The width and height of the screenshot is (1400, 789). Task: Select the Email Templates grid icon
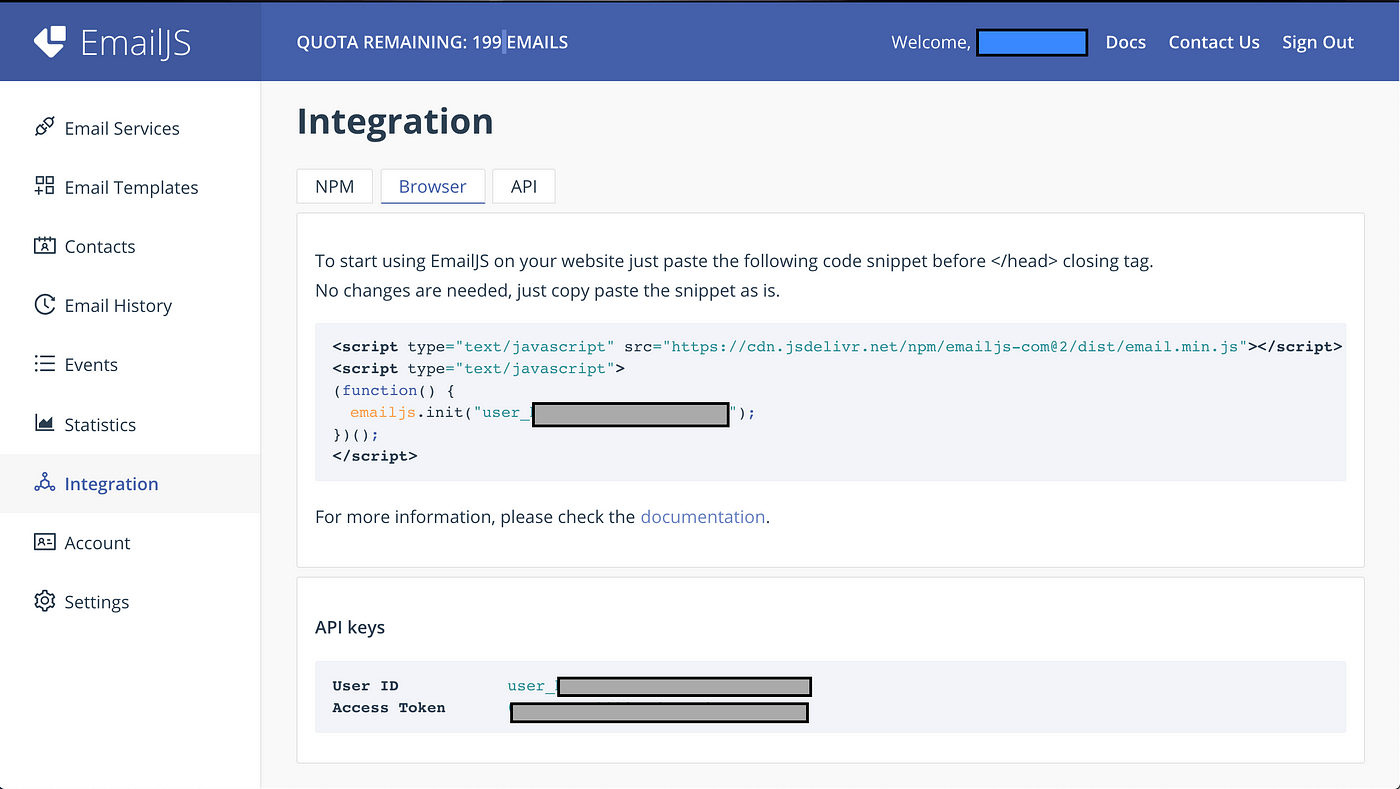coord(44,186)
